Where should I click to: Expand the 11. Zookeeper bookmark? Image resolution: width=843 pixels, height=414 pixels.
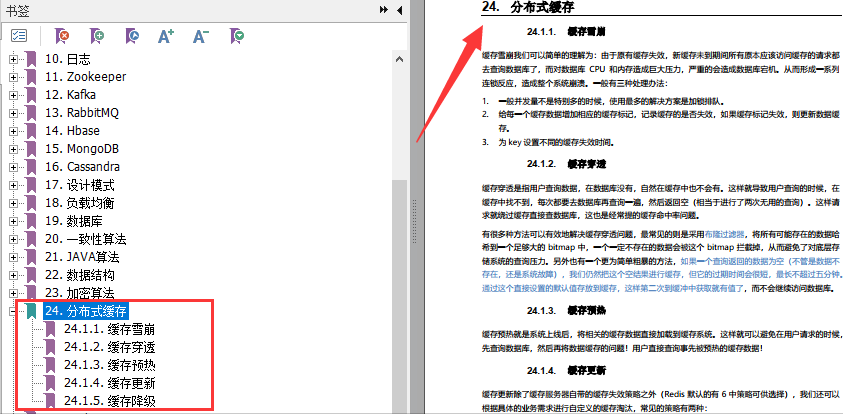point(13,77)
